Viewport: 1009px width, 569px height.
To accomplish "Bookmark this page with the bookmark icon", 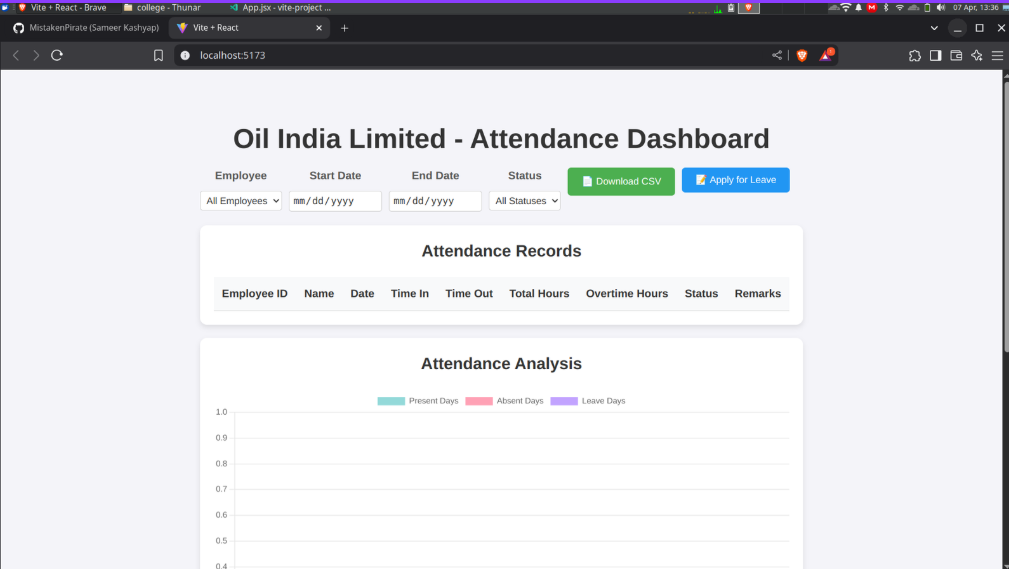I will (158, 55).
